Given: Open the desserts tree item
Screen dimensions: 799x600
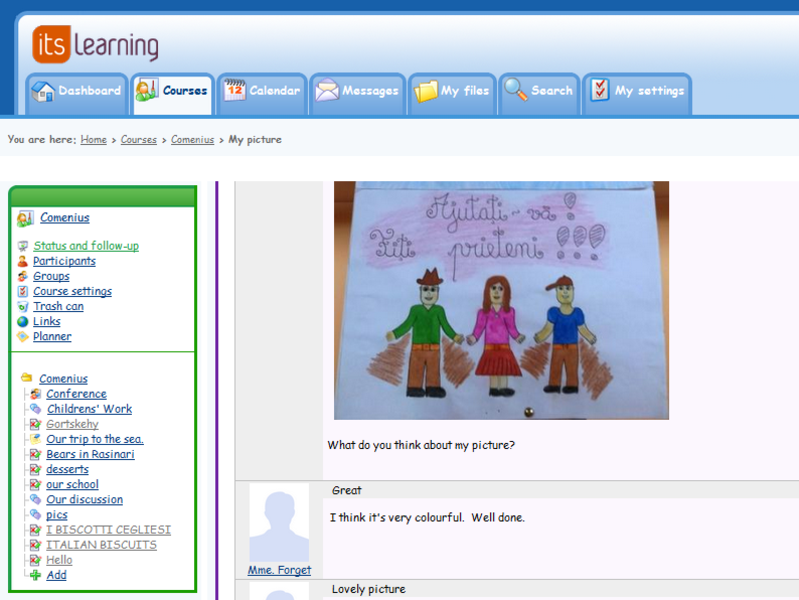Looking at the screenshot, I should pyautogui.click(x=67, y=469).
